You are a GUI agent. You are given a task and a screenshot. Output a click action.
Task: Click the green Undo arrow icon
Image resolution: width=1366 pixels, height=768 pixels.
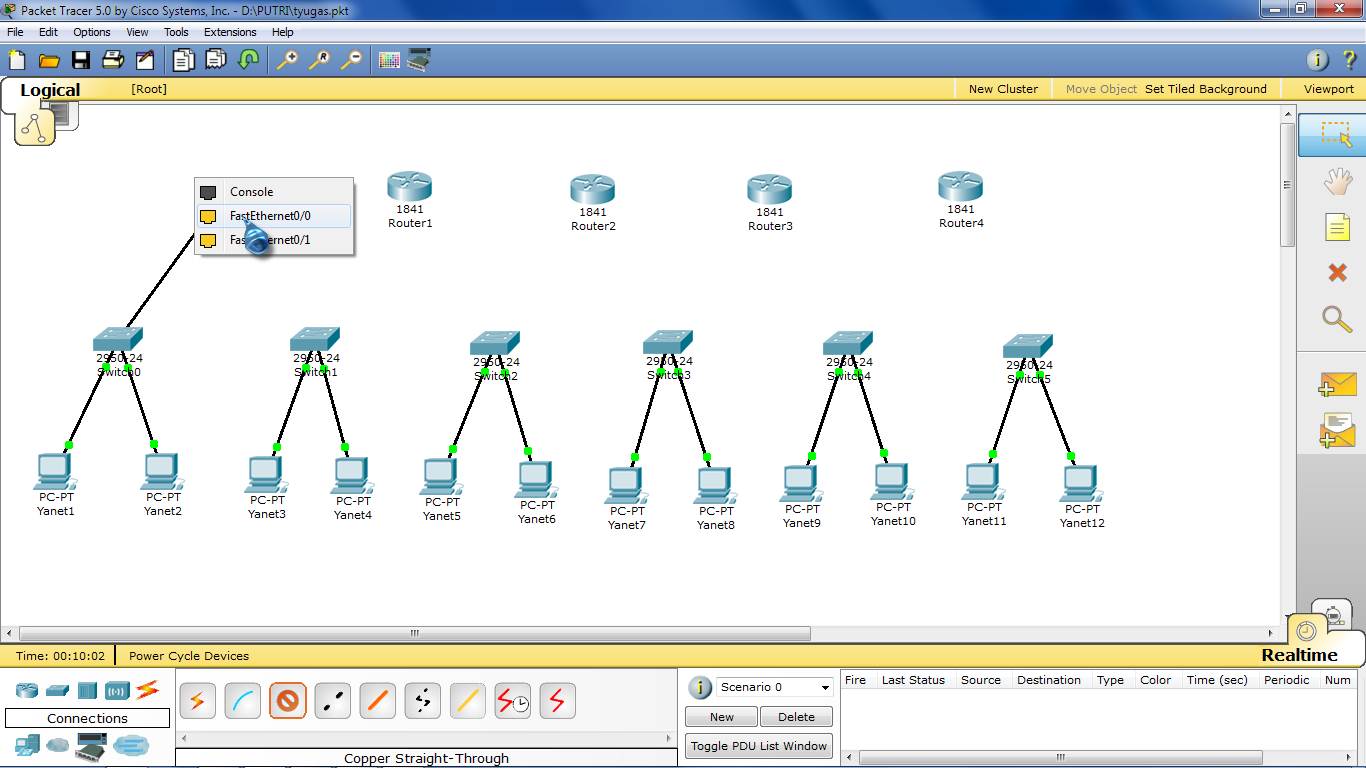248,60
